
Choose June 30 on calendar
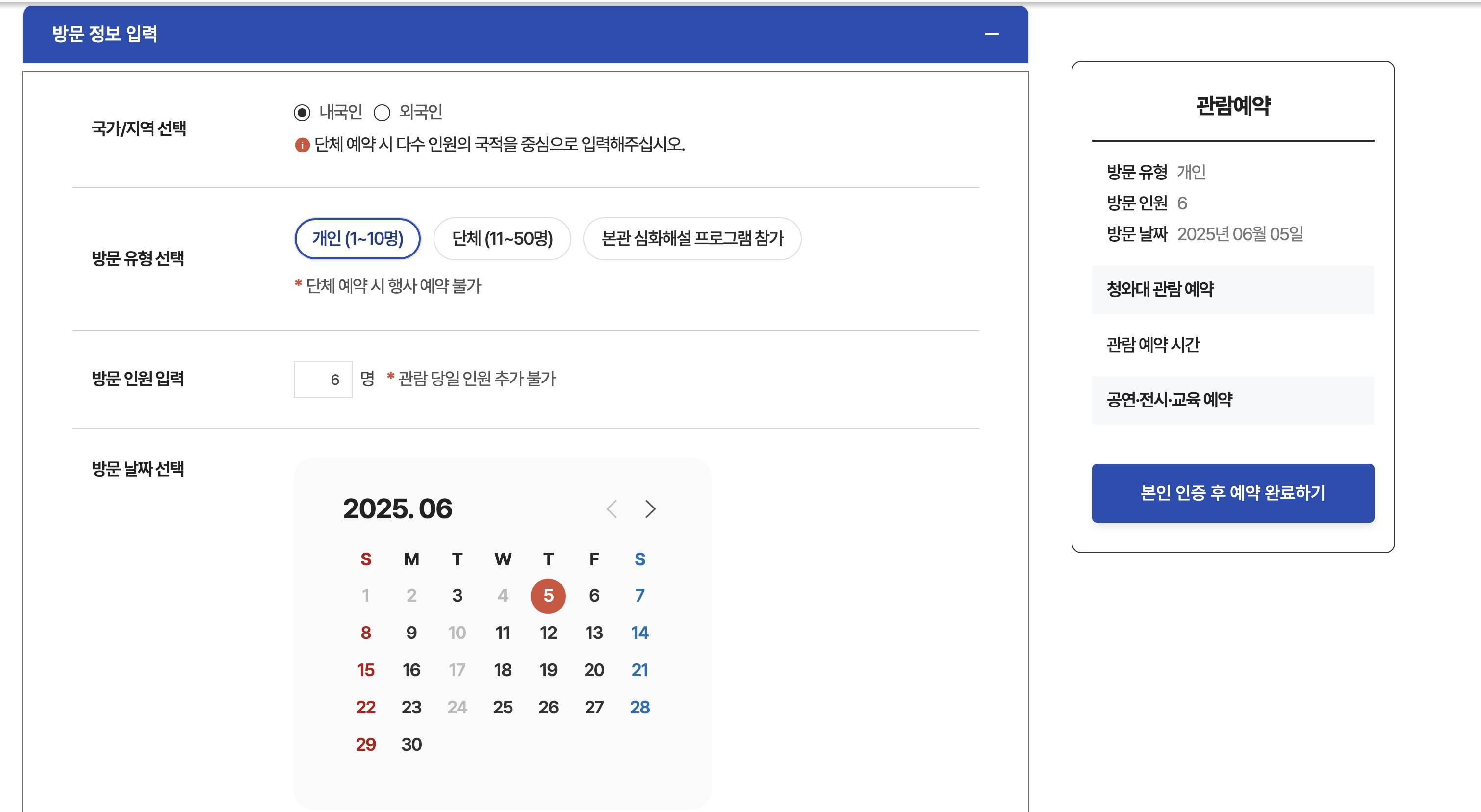pyautogui.click(x=411, y=744)
